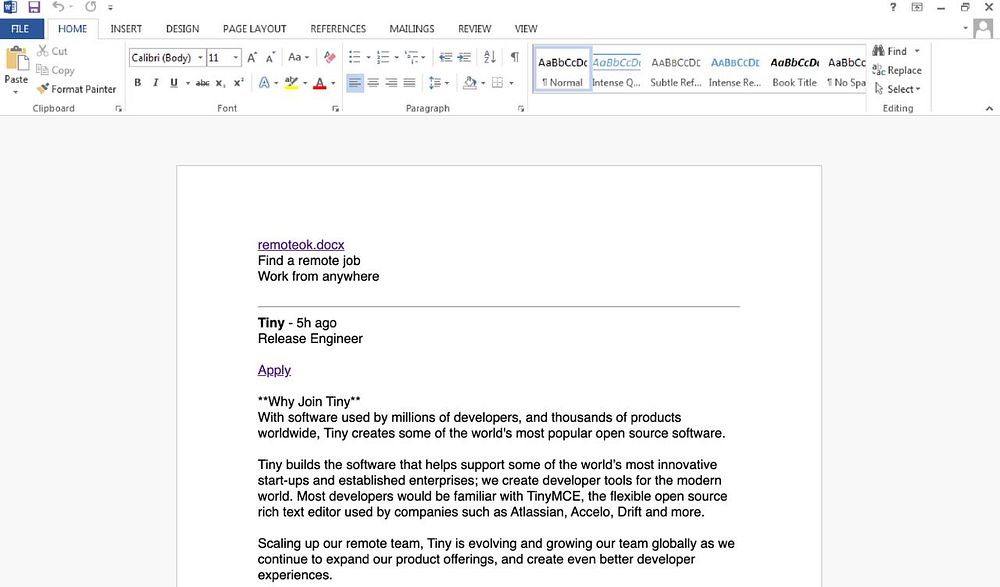Open the FILE tab
Screen dimensions: 1000x587
click(x=20, y=29)
